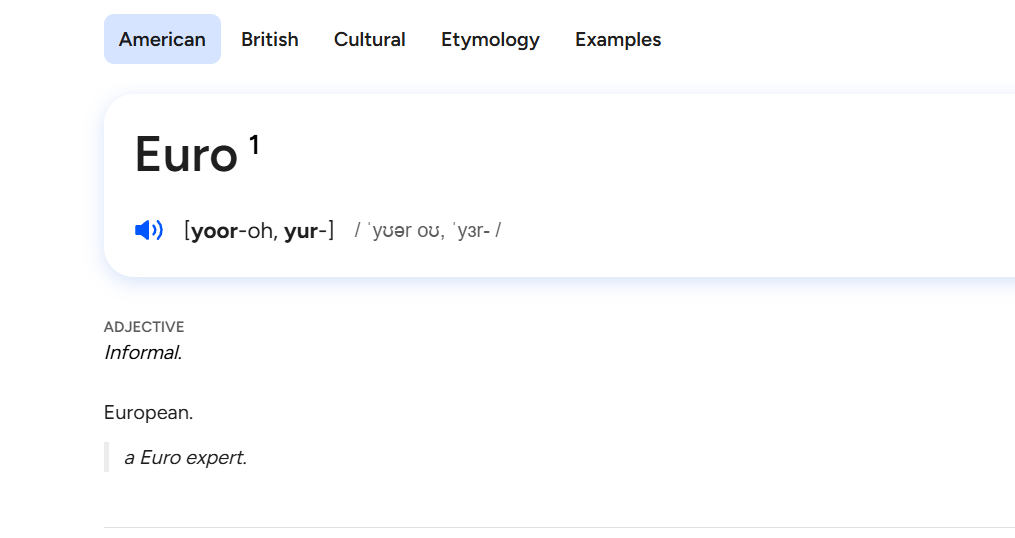Click the word "expert" in the example
The image size is (1015, 538).
[215, 458]
